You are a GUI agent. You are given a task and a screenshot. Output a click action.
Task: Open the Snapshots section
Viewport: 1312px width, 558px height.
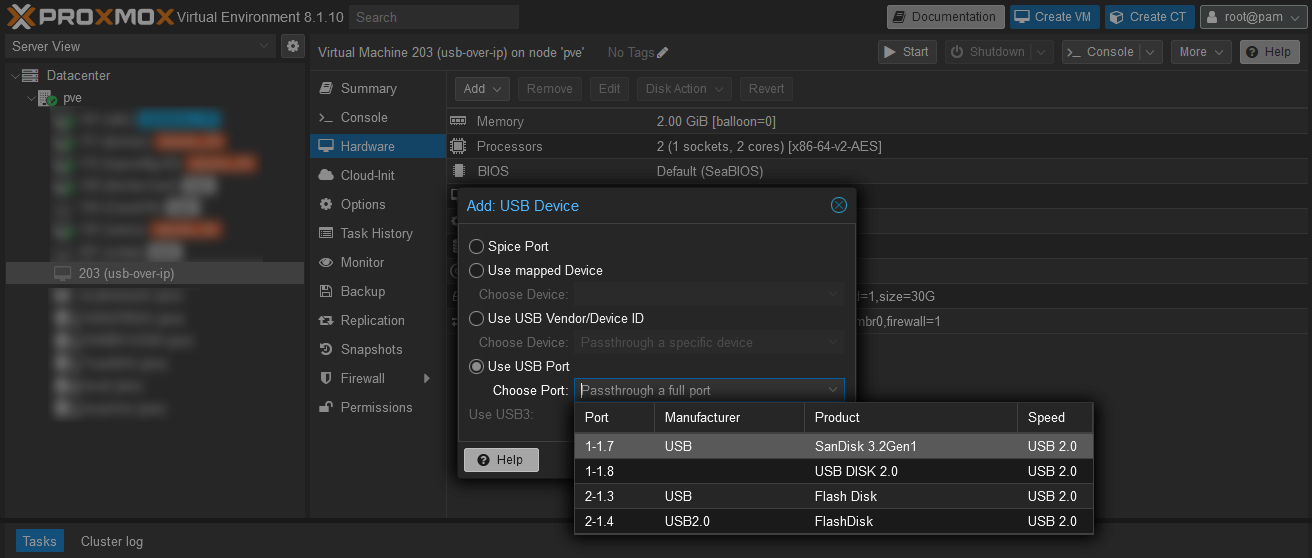coord(371,349)
